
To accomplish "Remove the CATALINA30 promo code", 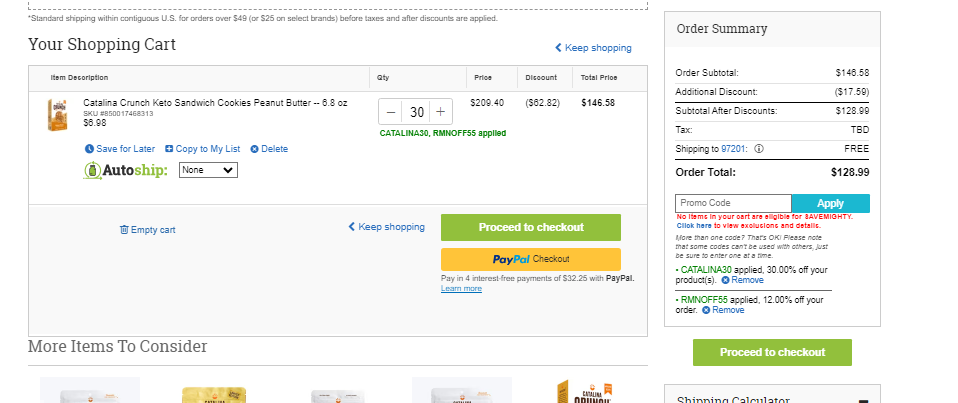I will 742,280.
